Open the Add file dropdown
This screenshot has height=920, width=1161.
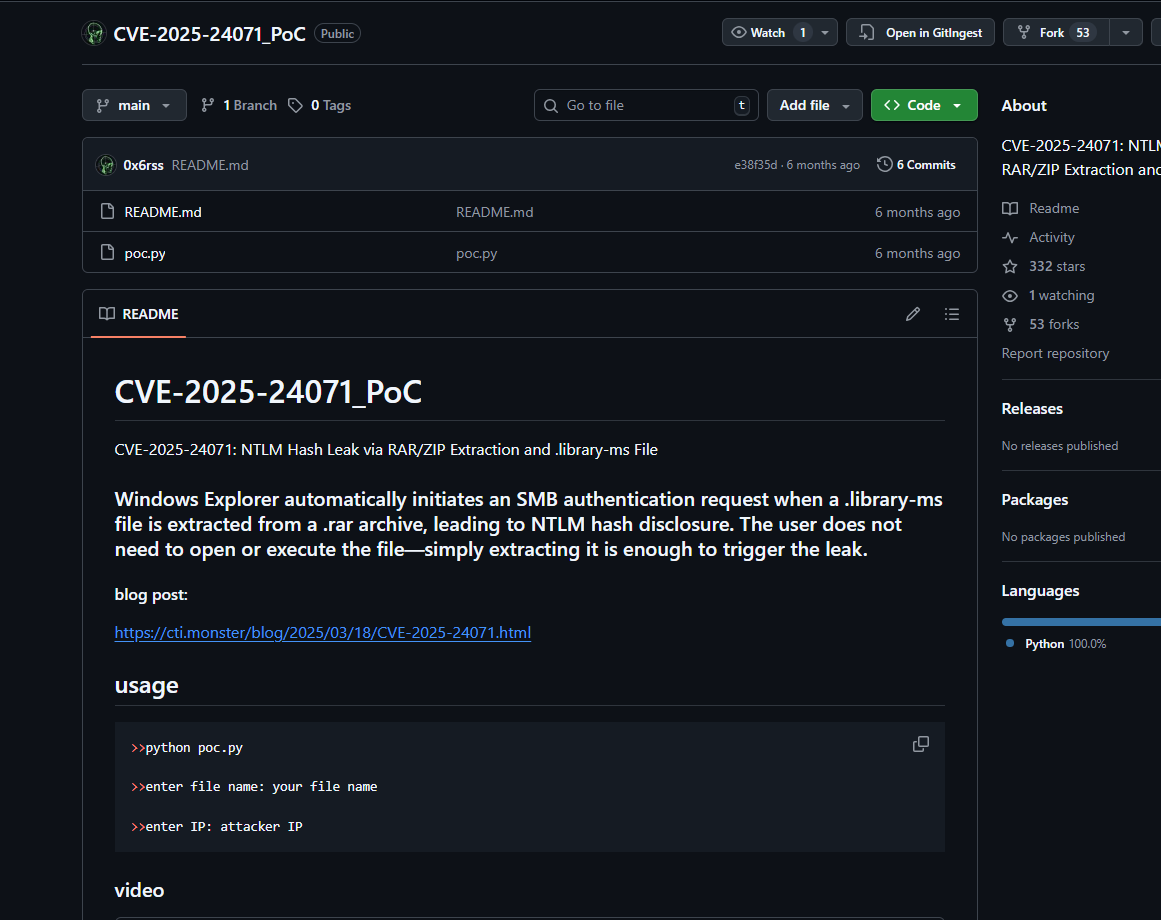click(x=814, y=105)
